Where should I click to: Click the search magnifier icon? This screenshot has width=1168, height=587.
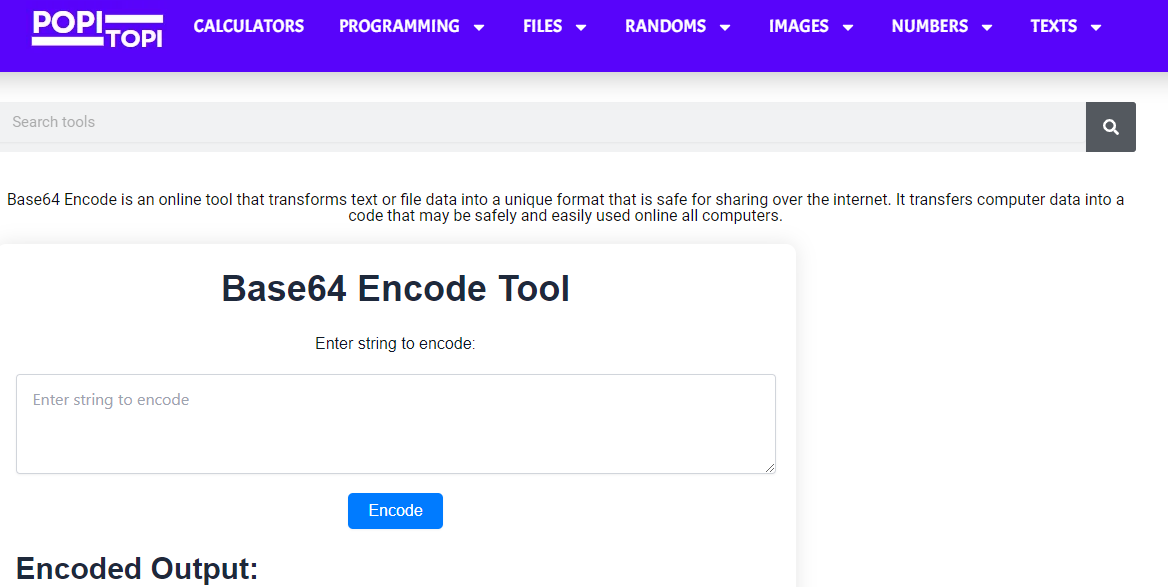(1110, 126)
